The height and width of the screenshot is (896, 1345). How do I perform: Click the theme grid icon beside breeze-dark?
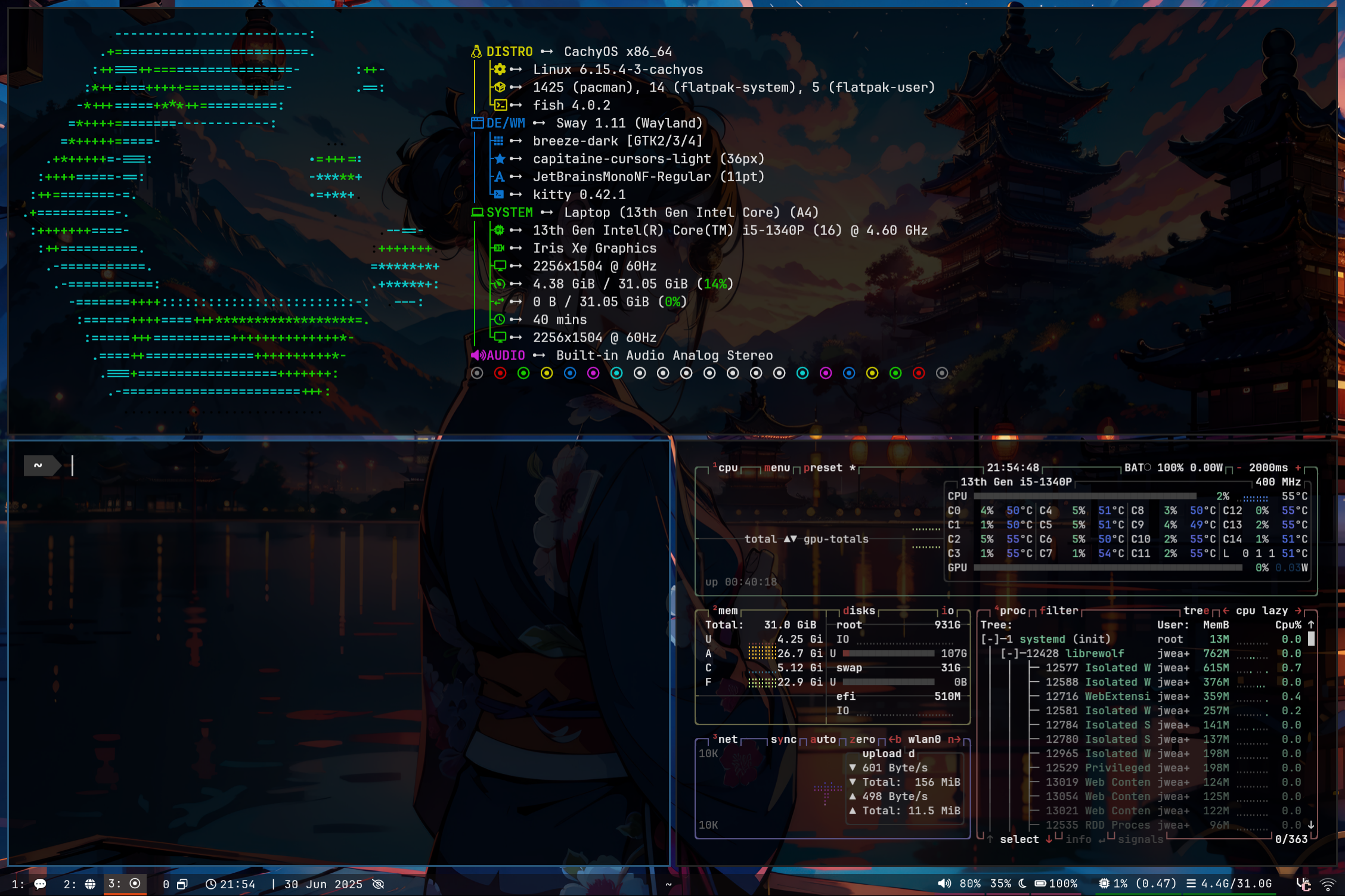point(499,141)
